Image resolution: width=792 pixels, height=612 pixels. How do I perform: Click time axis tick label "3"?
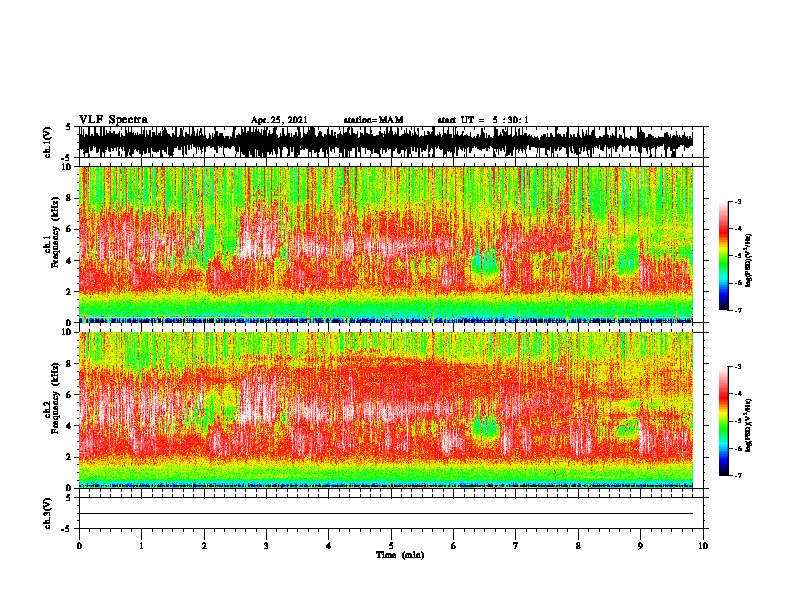pos(266,546)
